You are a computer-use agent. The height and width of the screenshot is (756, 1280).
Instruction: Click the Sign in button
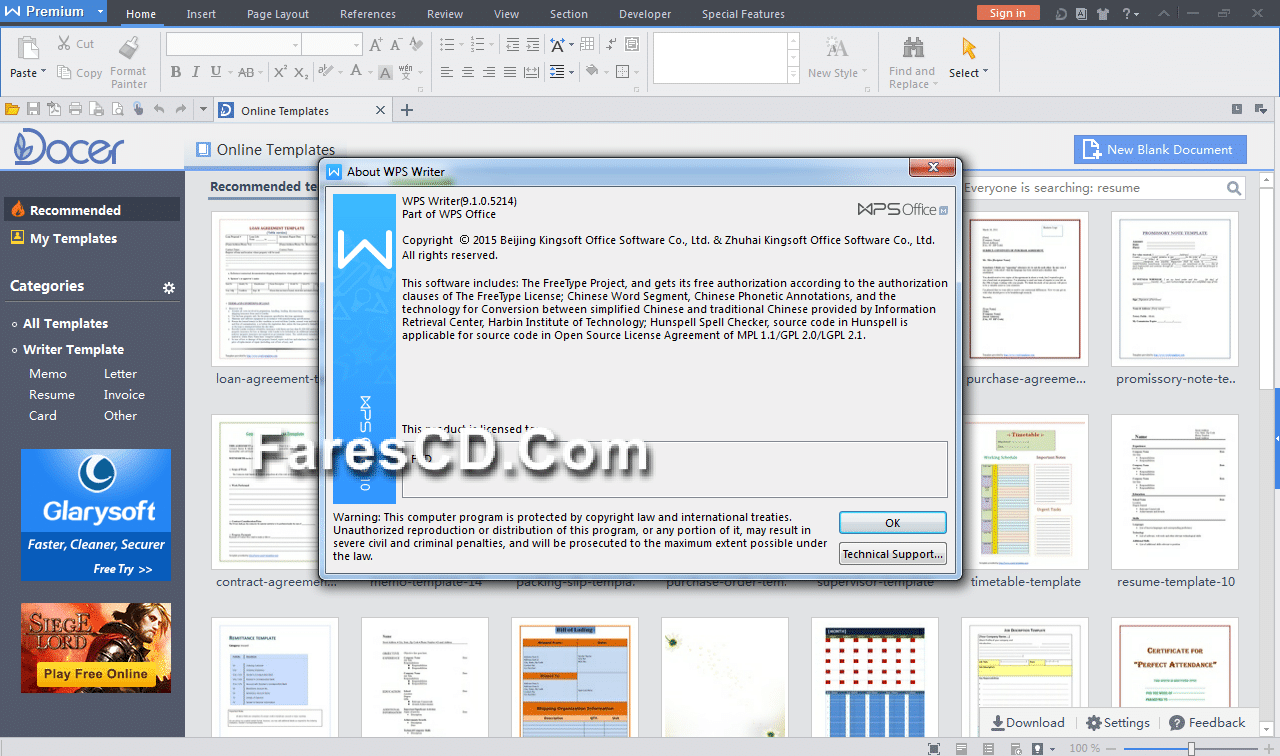[x=1007, y=13]
